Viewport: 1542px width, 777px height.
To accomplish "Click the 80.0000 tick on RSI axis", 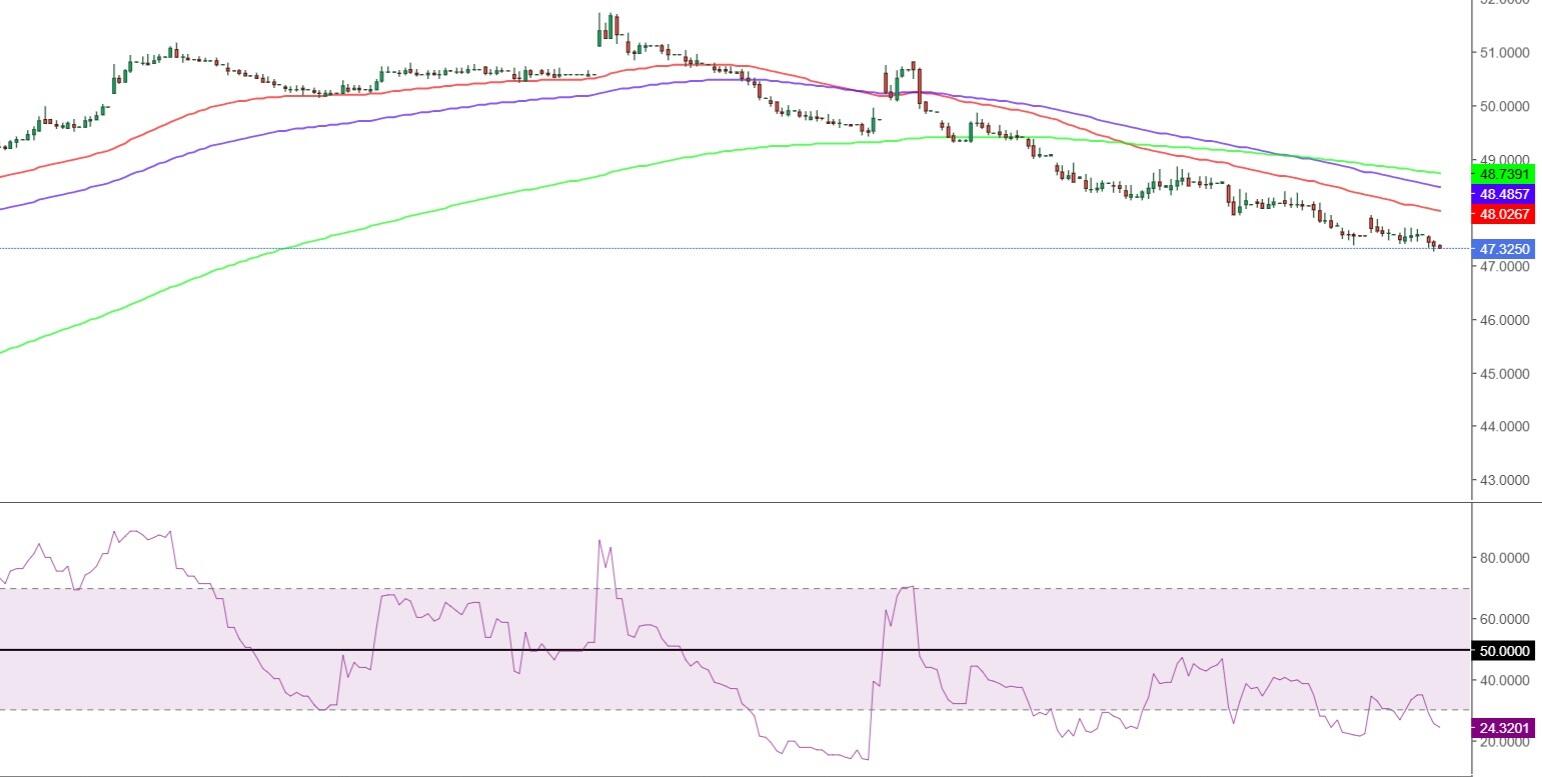I will 1504,557.
